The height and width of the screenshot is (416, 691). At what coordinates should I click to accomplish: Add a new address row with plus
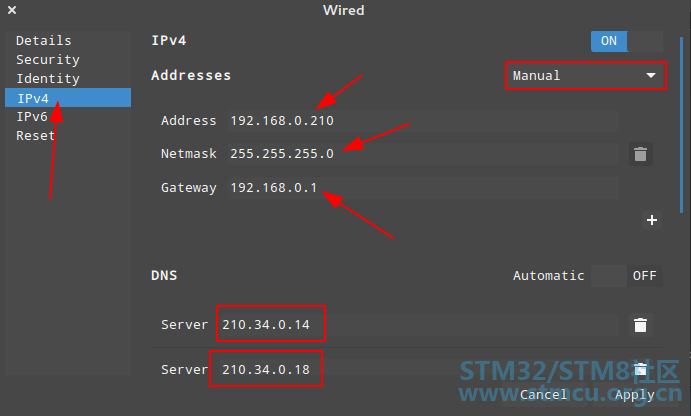pyautogui.click(x=652, y=220)
